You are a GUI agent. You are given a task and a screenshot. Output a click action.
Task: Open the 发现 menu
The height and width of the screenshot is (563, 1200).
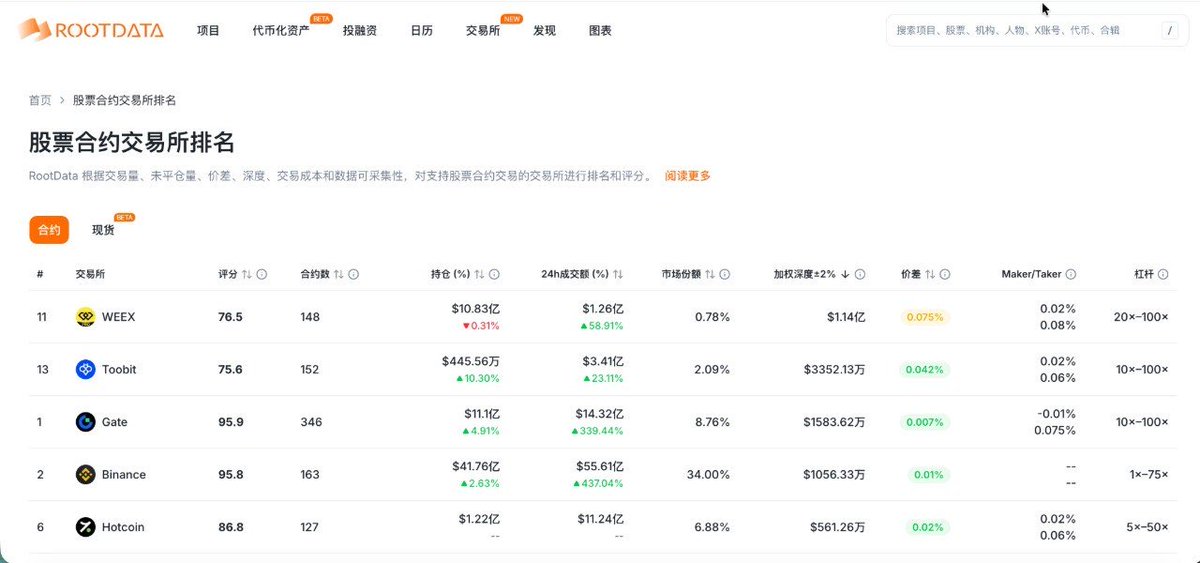pyautogui.click(x=544, y=30)
